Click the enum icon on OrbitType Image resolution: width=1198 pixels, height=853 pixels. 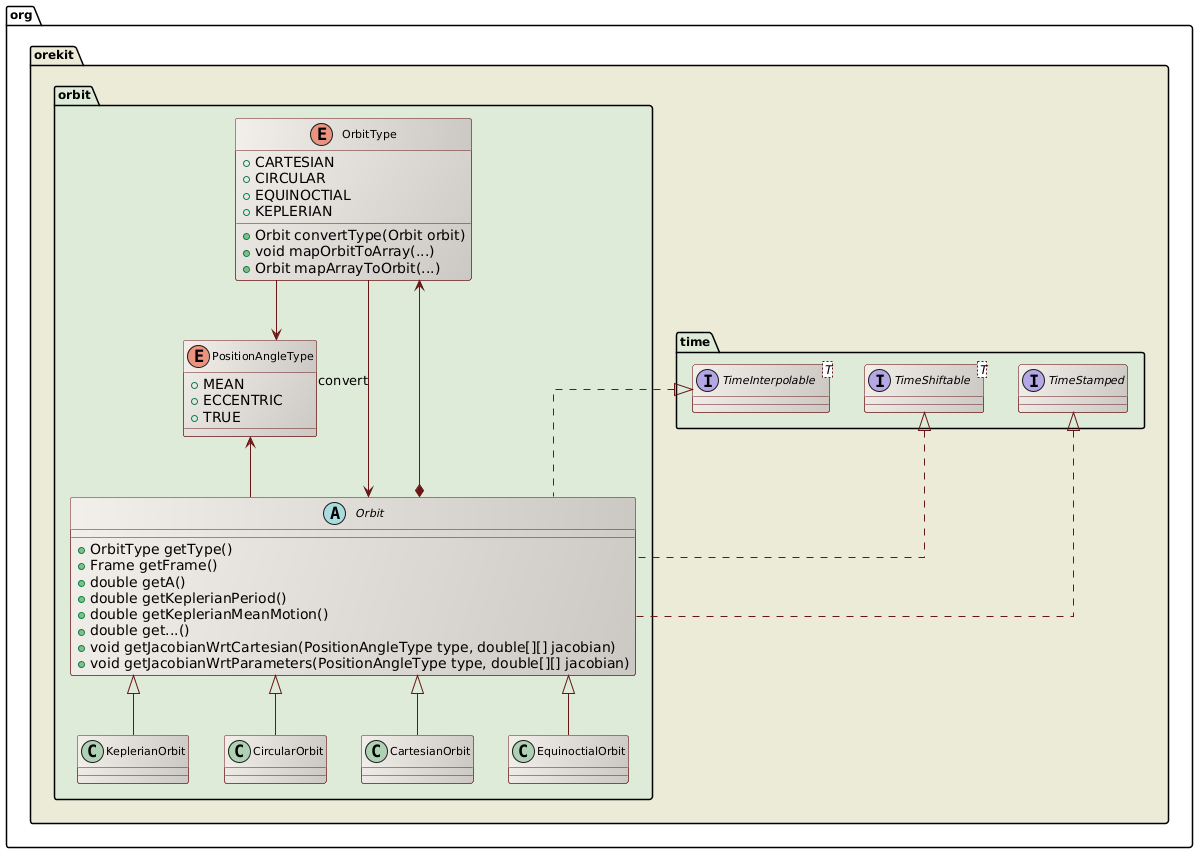pos(322,134)
